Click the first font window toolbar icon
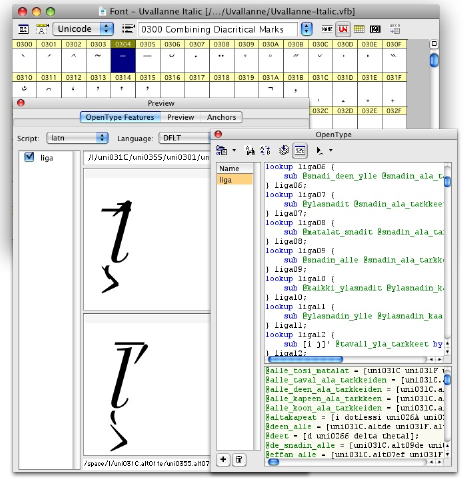Image resolution: width=468 pixels, height=480 pixels. click(x=23, y=29)
